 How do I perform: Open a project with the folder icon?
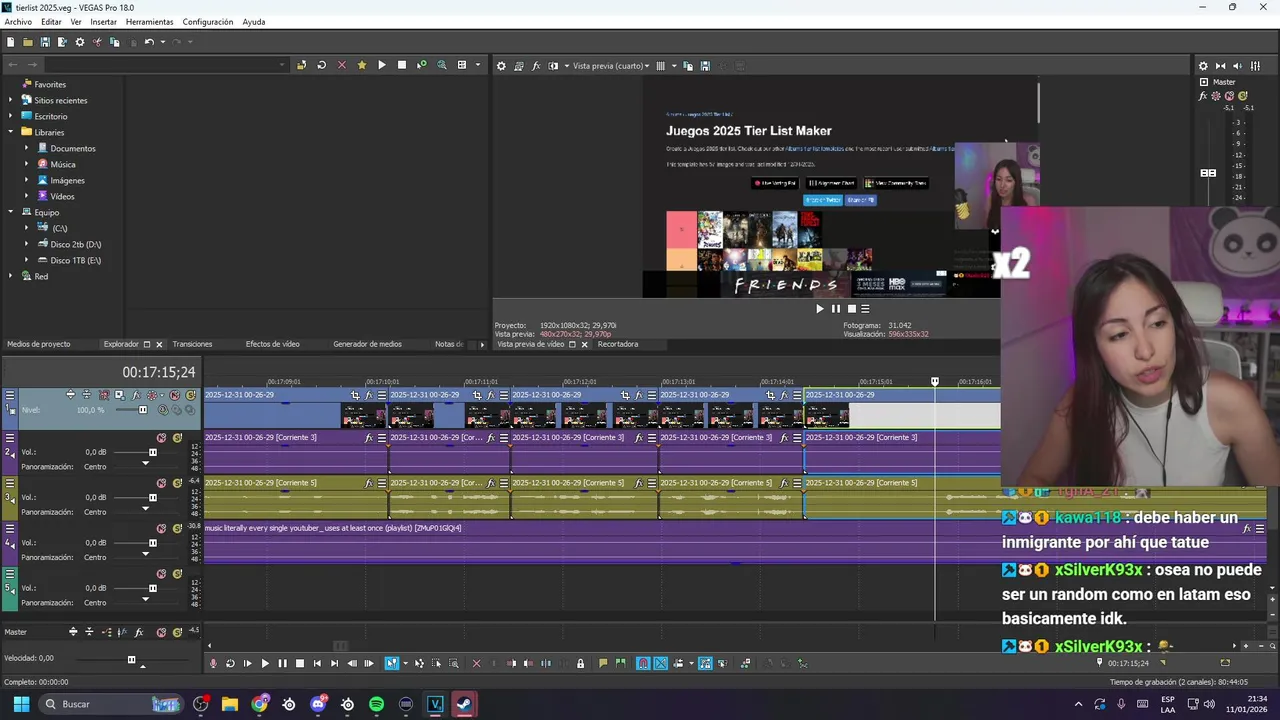(x=28, y=42)
